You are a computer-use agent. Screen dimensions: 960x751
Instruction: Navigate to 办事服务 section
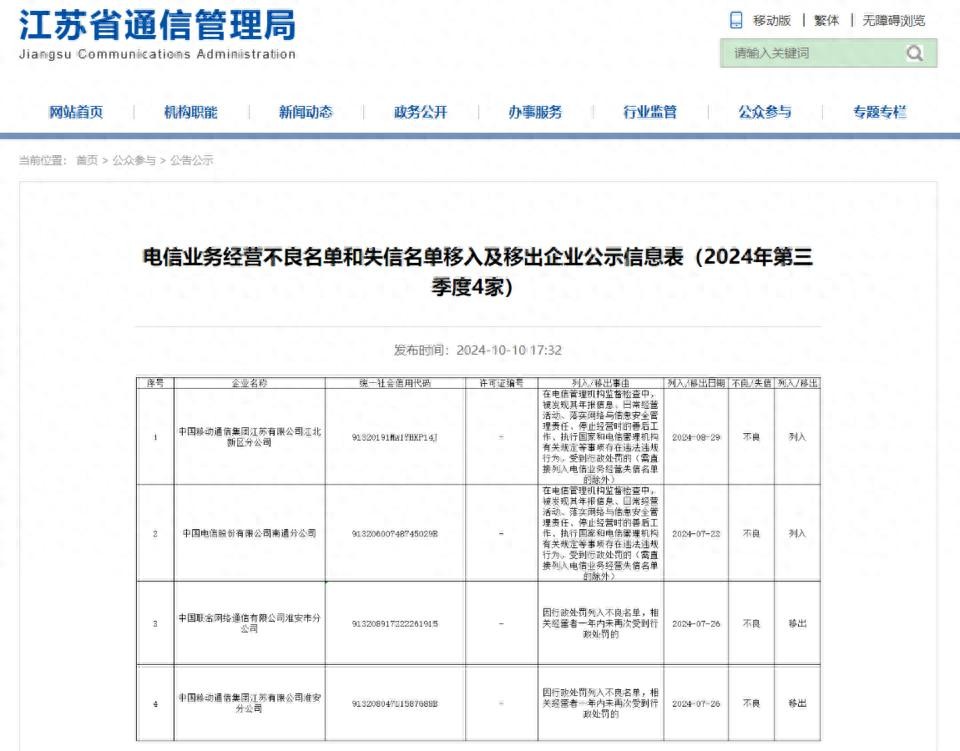(535, 112)
